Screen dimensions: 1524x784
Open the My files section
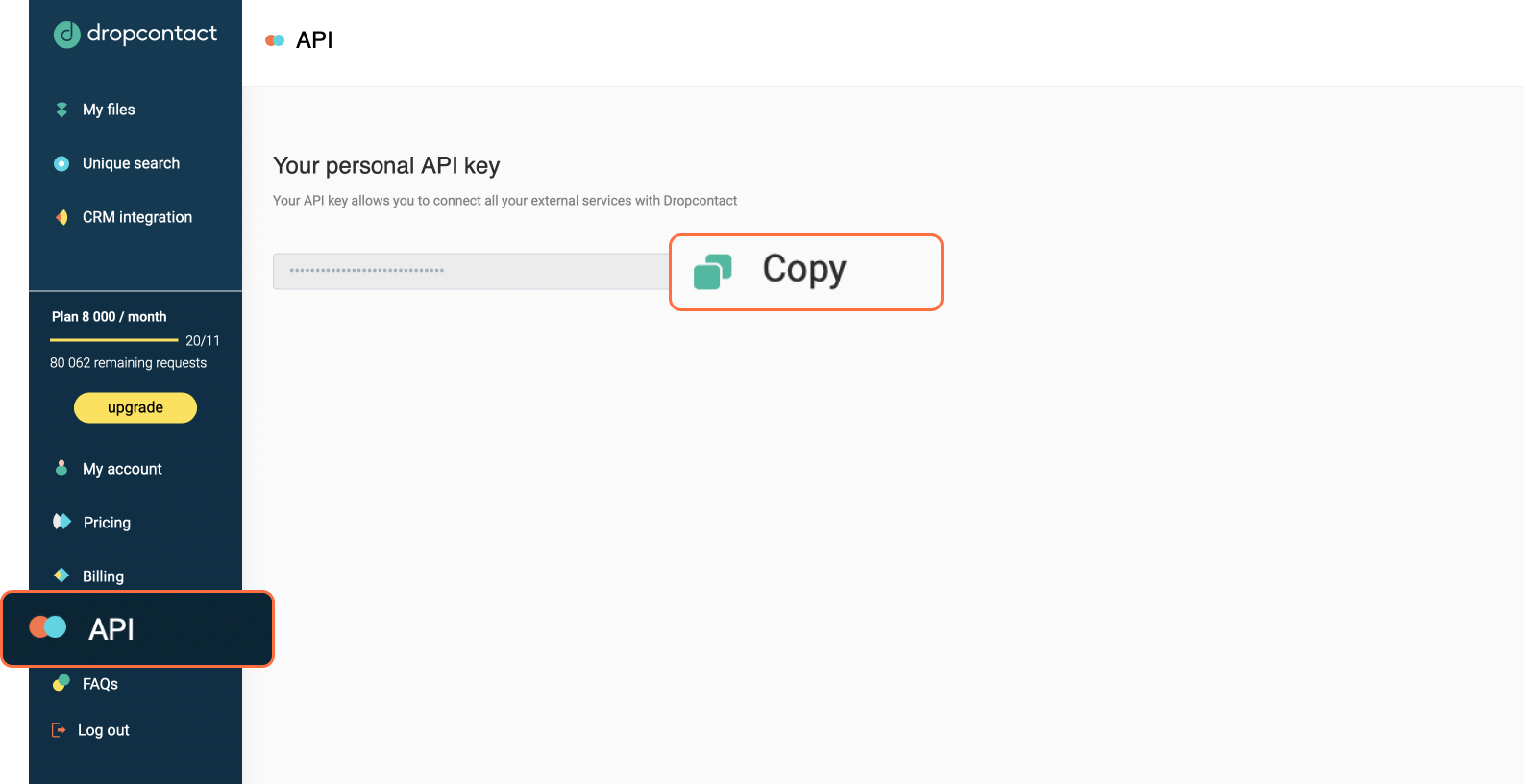109,109
